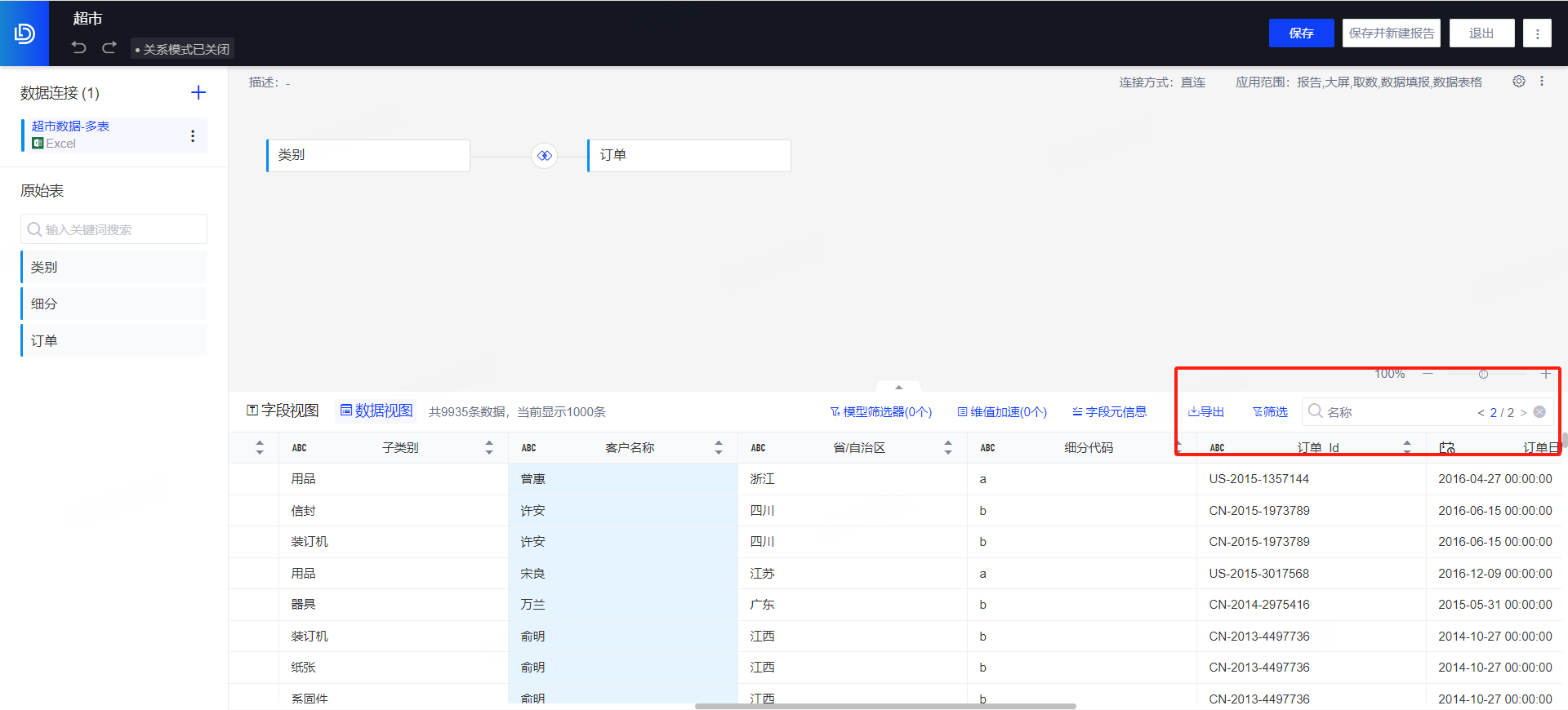Sort the 子类别 column
The height and width of the screenshot is (710, 1568).
(x=488, y=447)
